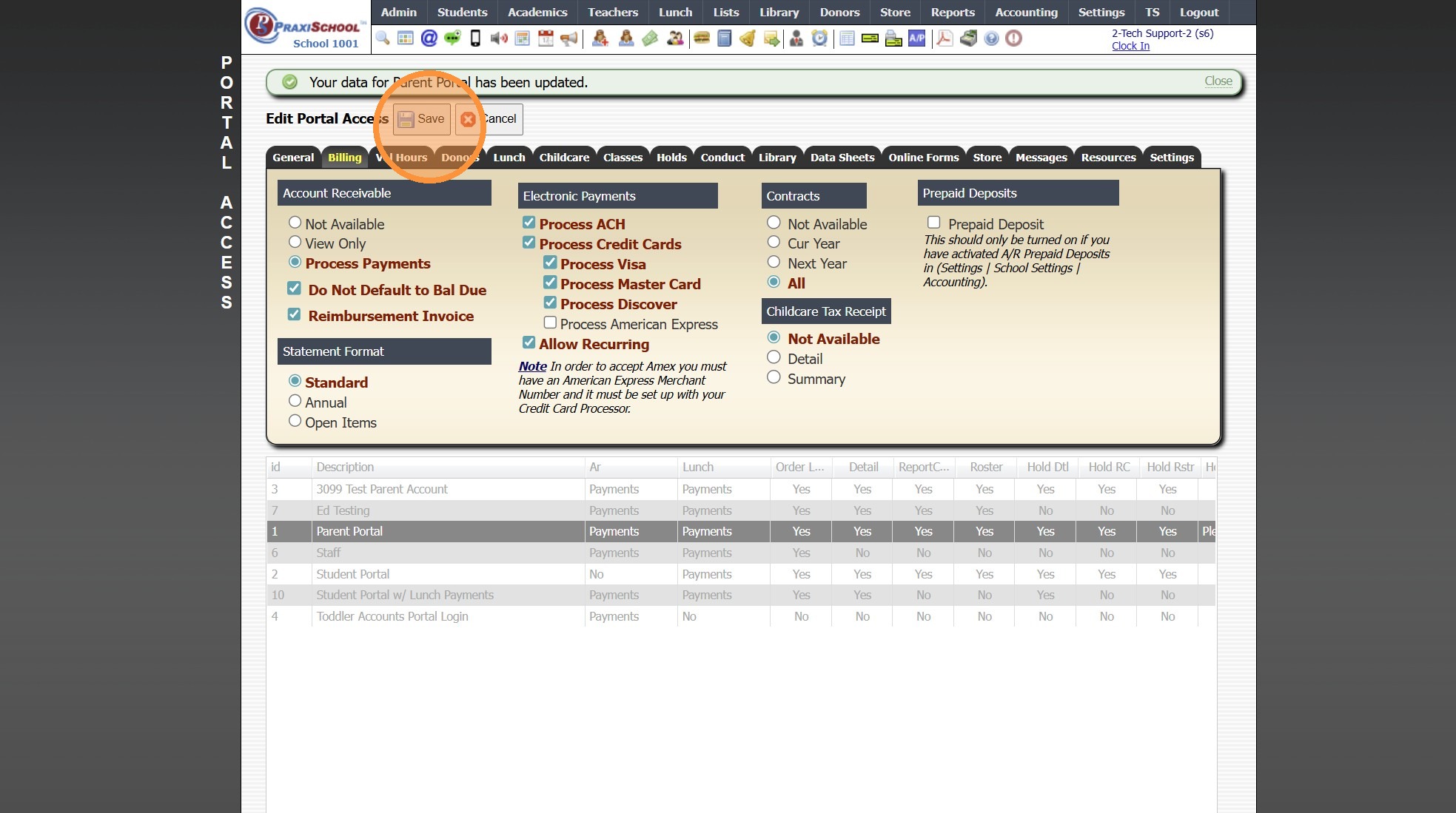Click the Clock In link
This screenshot has height=813, width=1456.
1130,46
